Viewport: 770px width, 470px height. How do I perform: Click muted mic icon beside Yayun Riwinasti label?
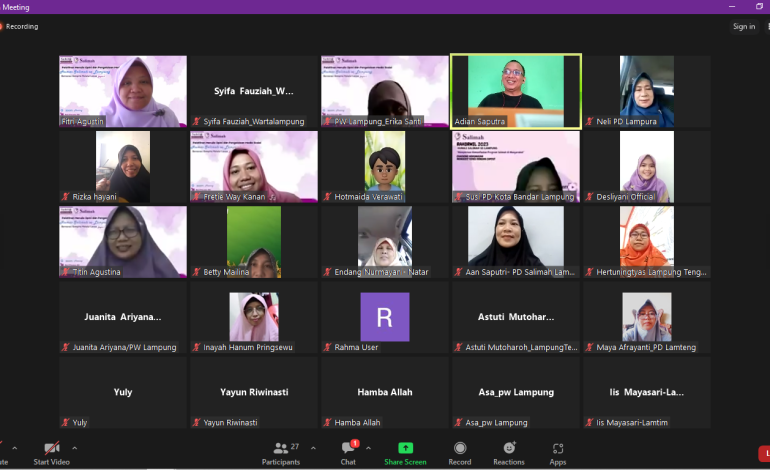pos(196,422)
